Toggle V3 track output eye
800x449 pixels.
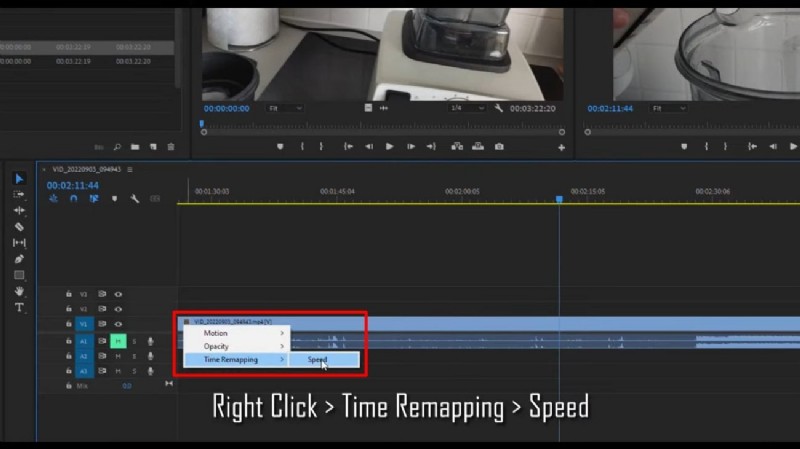click(x=118, y=294)
